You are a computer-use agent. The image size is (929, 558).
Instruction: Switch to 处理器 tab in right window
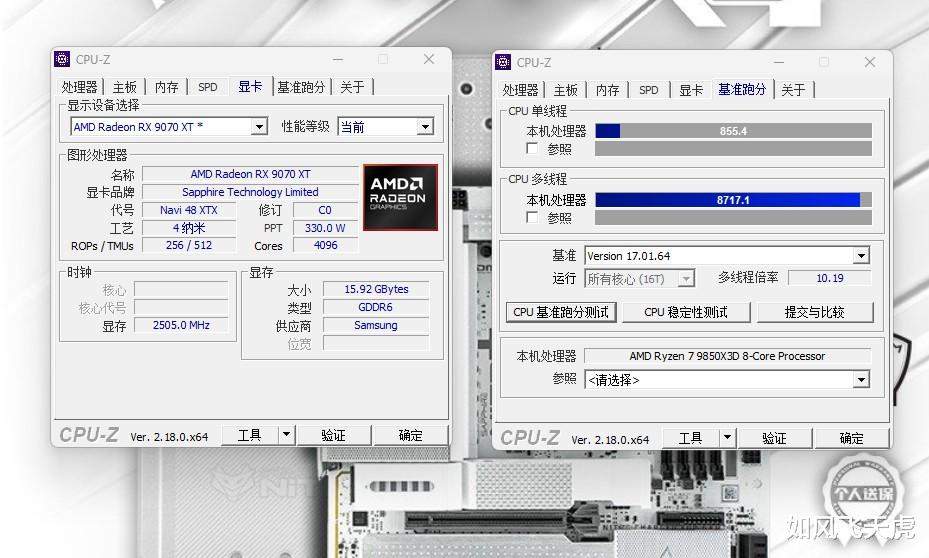point(520,90)
